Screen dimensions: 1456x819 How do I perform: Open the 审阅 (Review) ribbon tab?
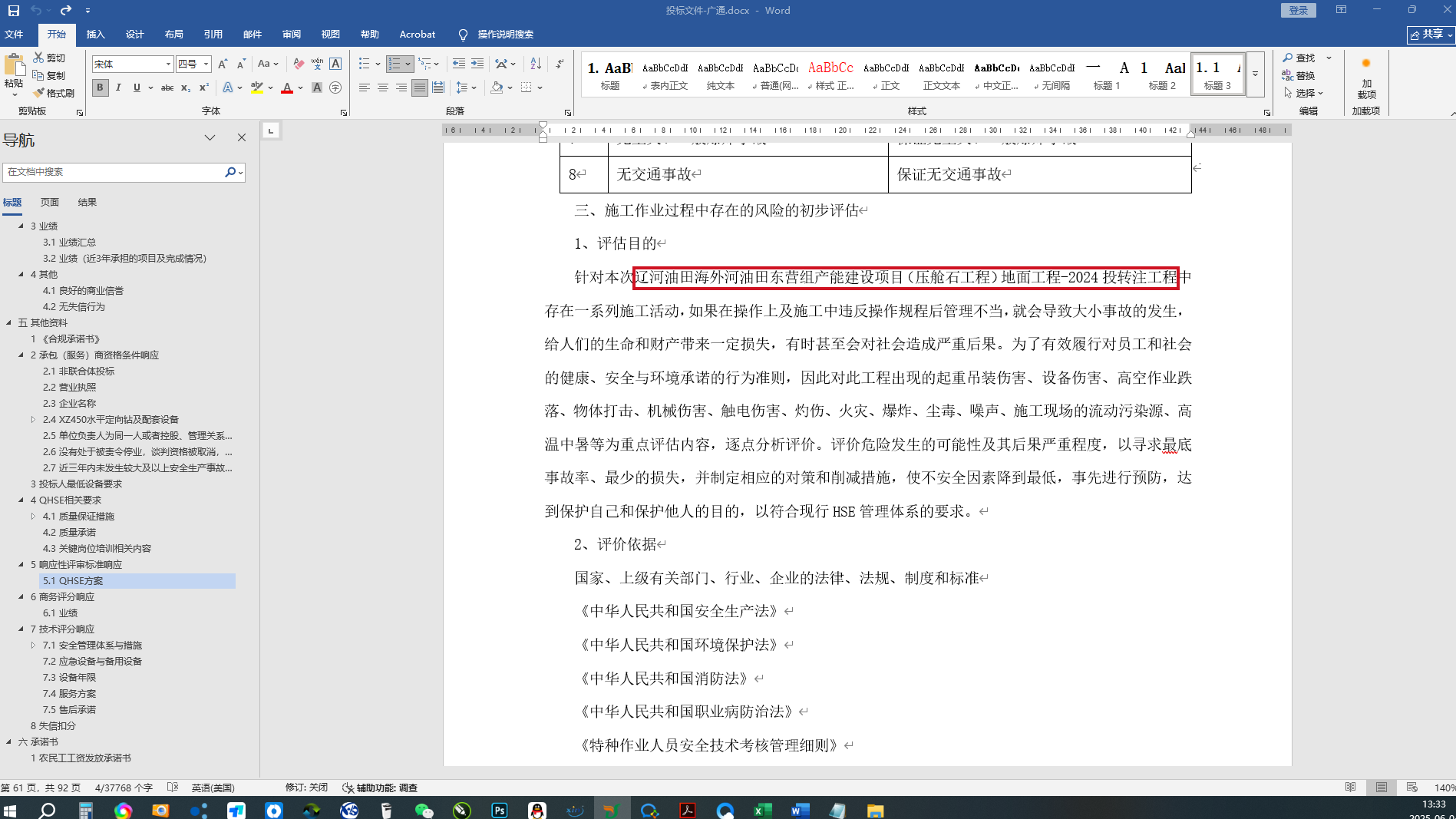pyautogui.click(x=291, y=35)
